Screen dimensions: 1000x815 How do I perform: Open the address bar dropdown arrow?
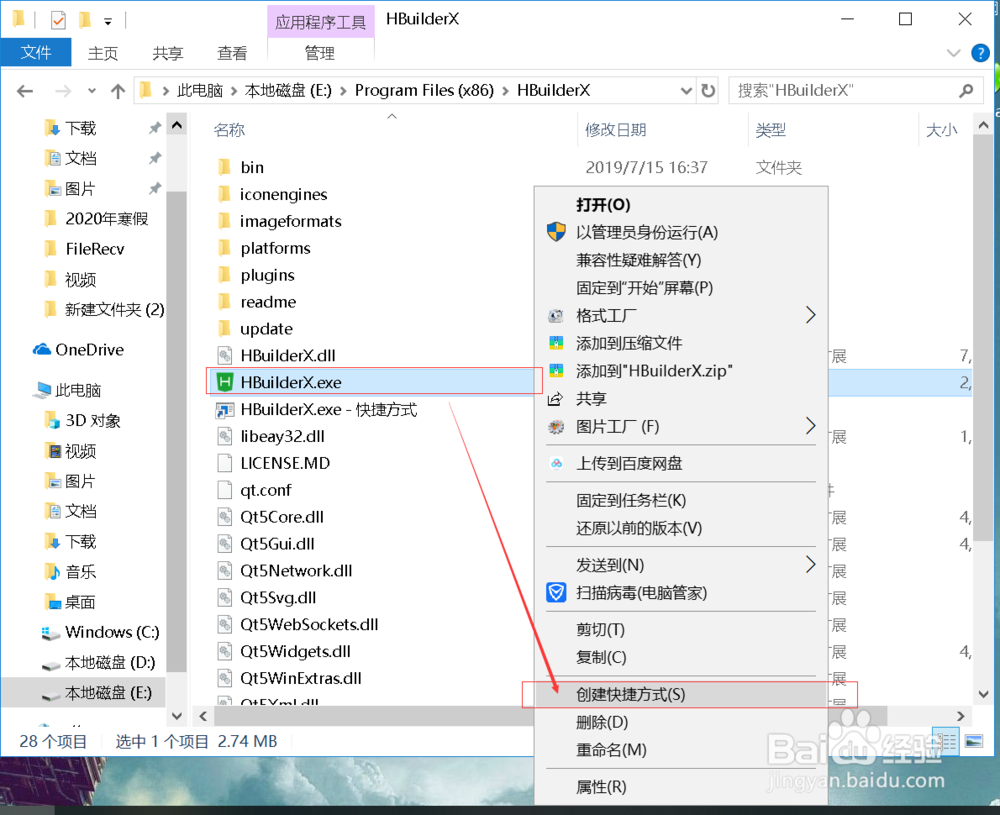pyautogui.click(x=687, y=90)
